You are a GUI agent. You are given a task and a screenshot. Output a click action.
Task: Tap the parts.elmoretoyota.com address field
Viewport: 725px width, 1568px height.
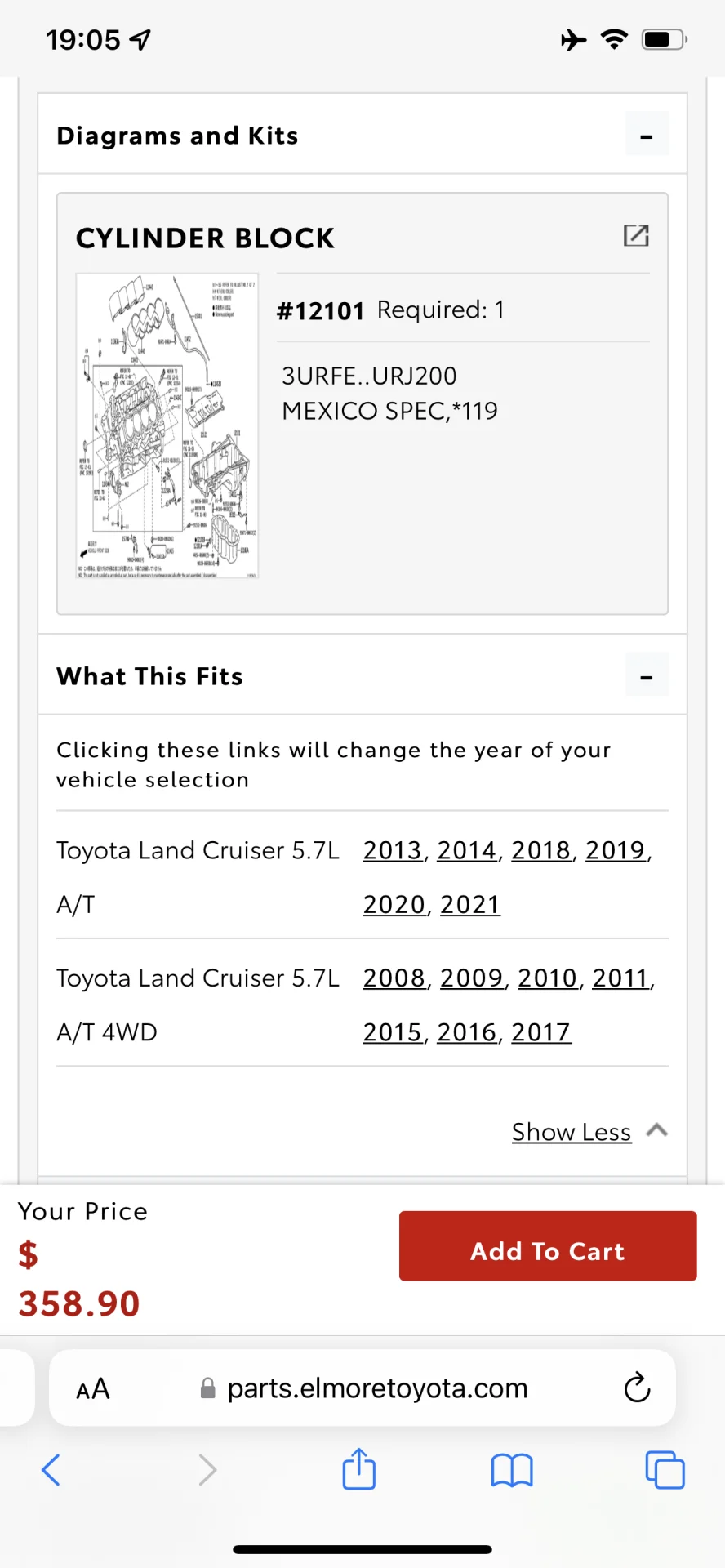[x=362, y=1388]
